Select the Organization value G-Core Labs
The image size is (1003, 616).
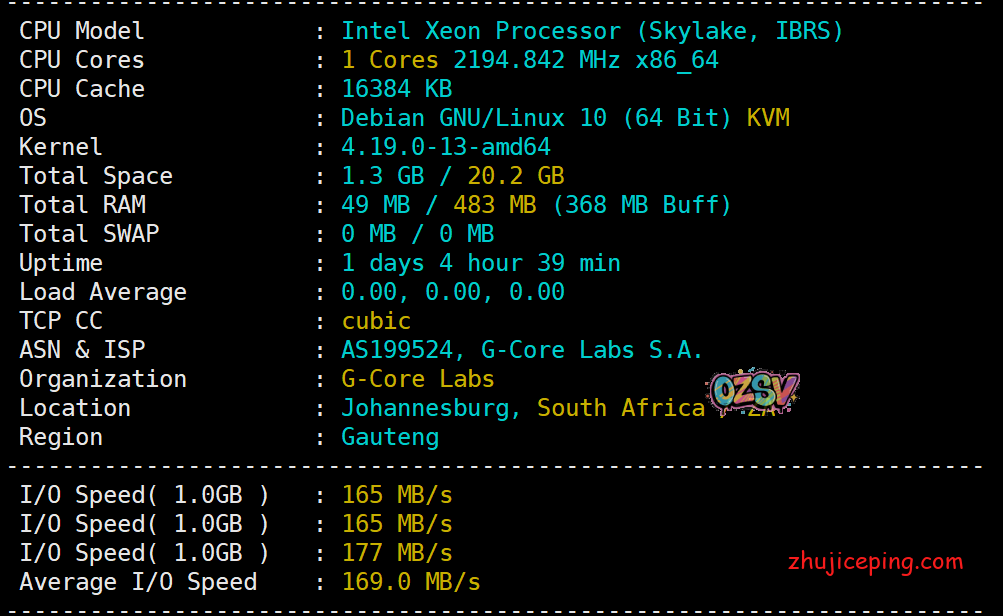point(418,379)
